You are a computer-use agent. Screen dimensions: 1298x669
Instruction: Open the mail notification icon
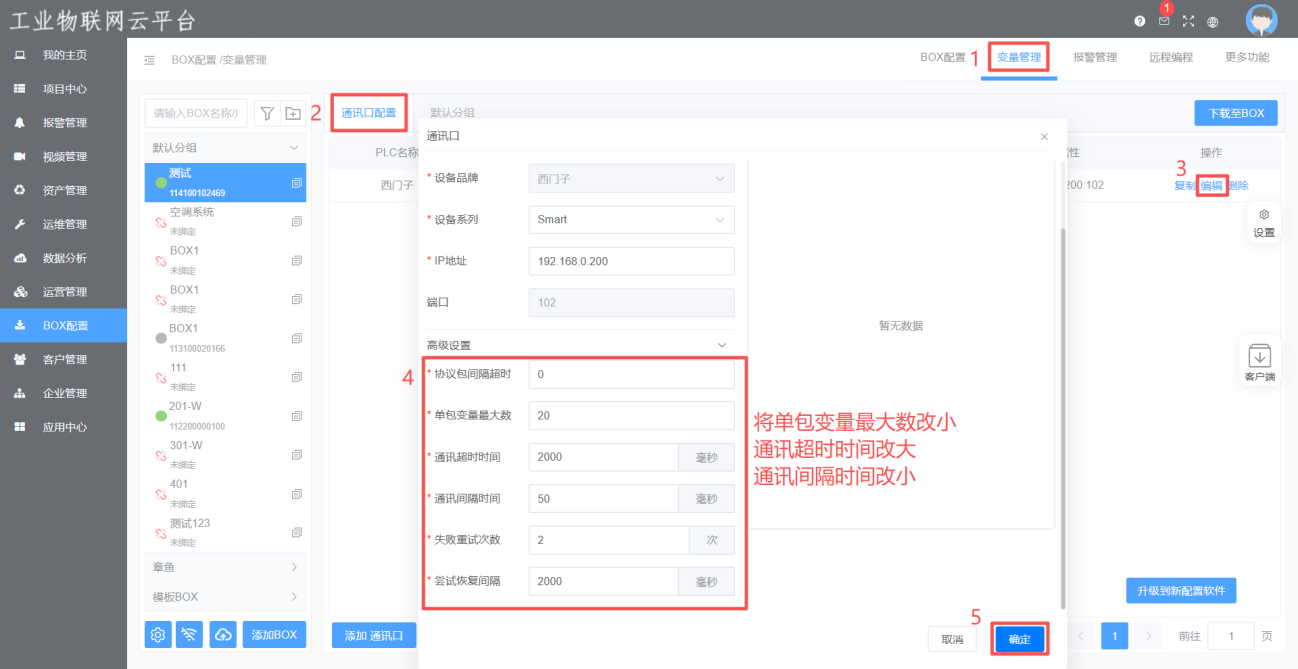(1164, 20)
